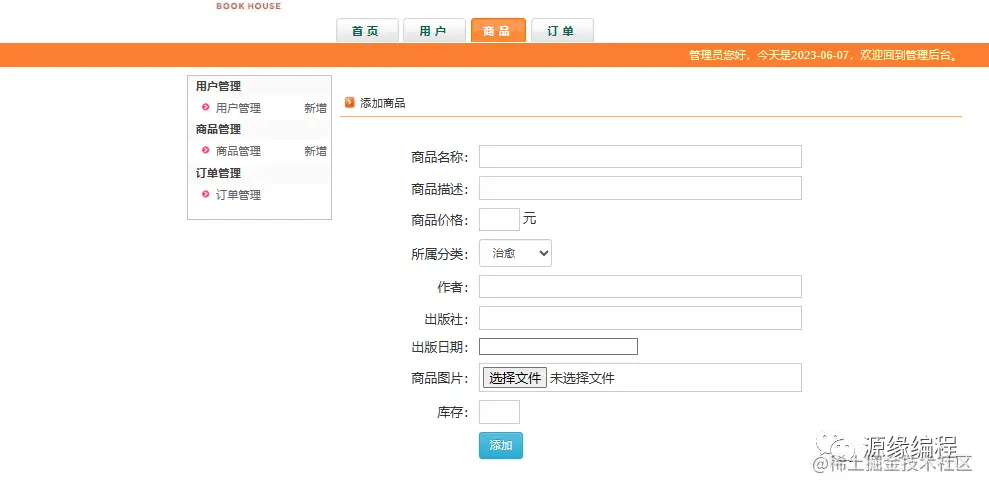Click the 元 unit text

[529, 219]
